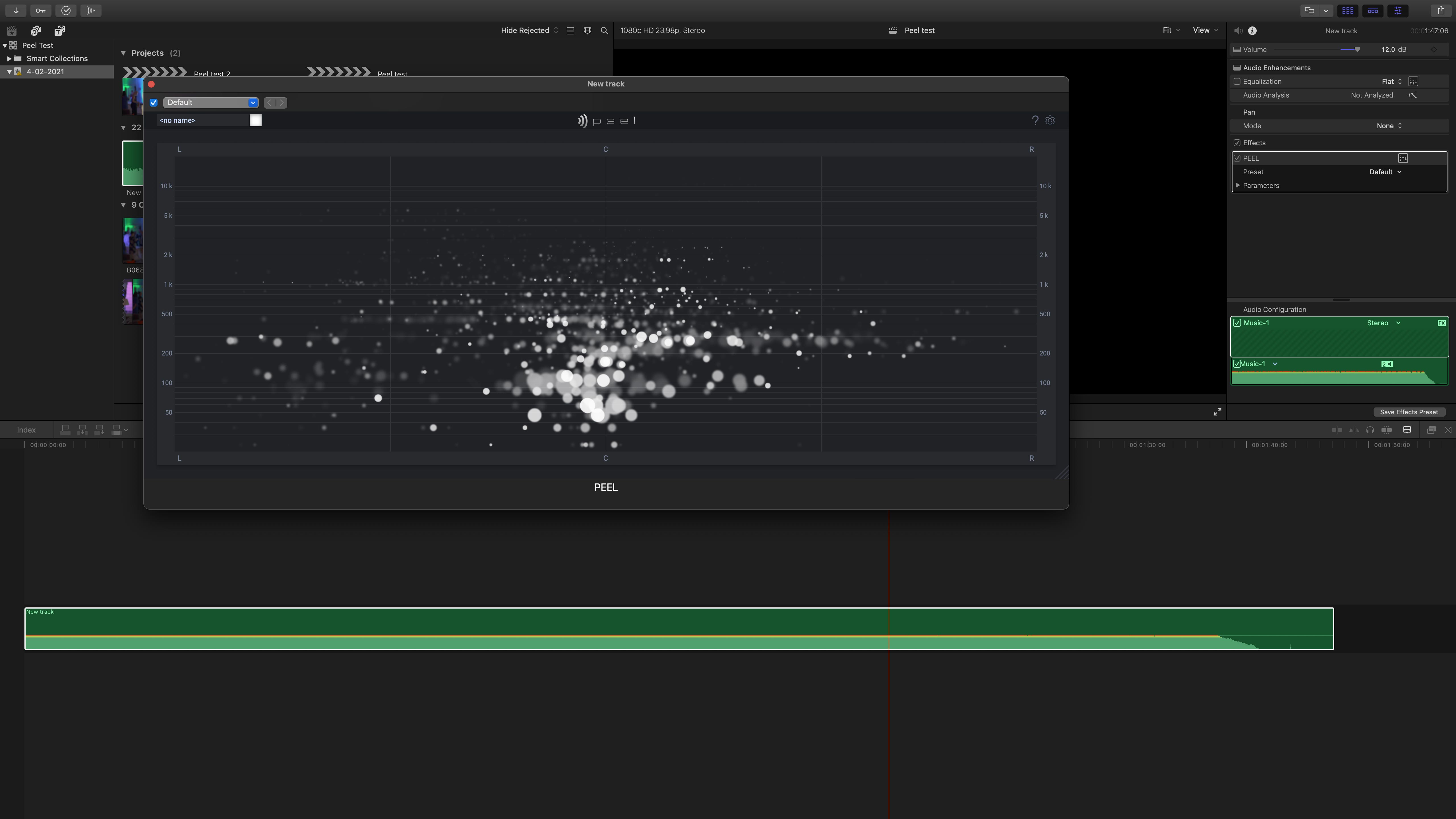Image resolution: width=1456 pixels, height=819 pixels.
Task: Toggle the plugin window enable checkbox
Action: point(153,102)
